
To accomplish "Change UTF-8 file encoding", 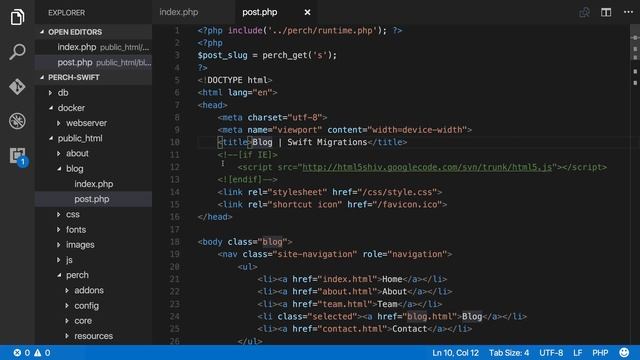I will click(x=551, y=353).
